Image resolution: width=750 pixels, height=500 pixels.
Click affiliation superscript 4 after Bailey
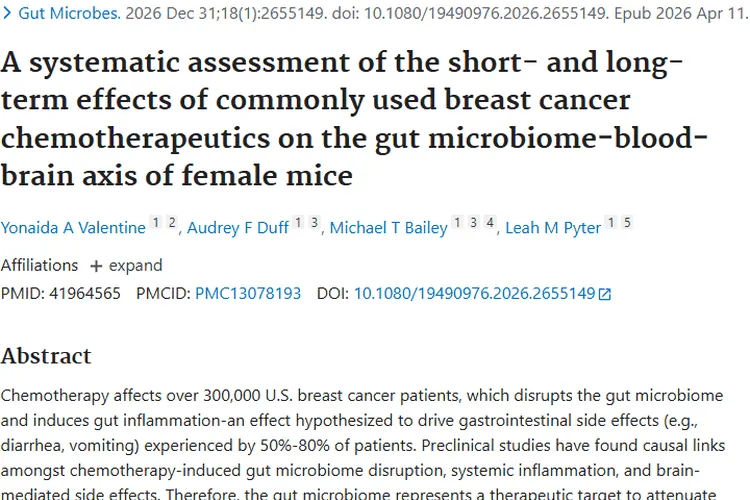tap(490, 223)
